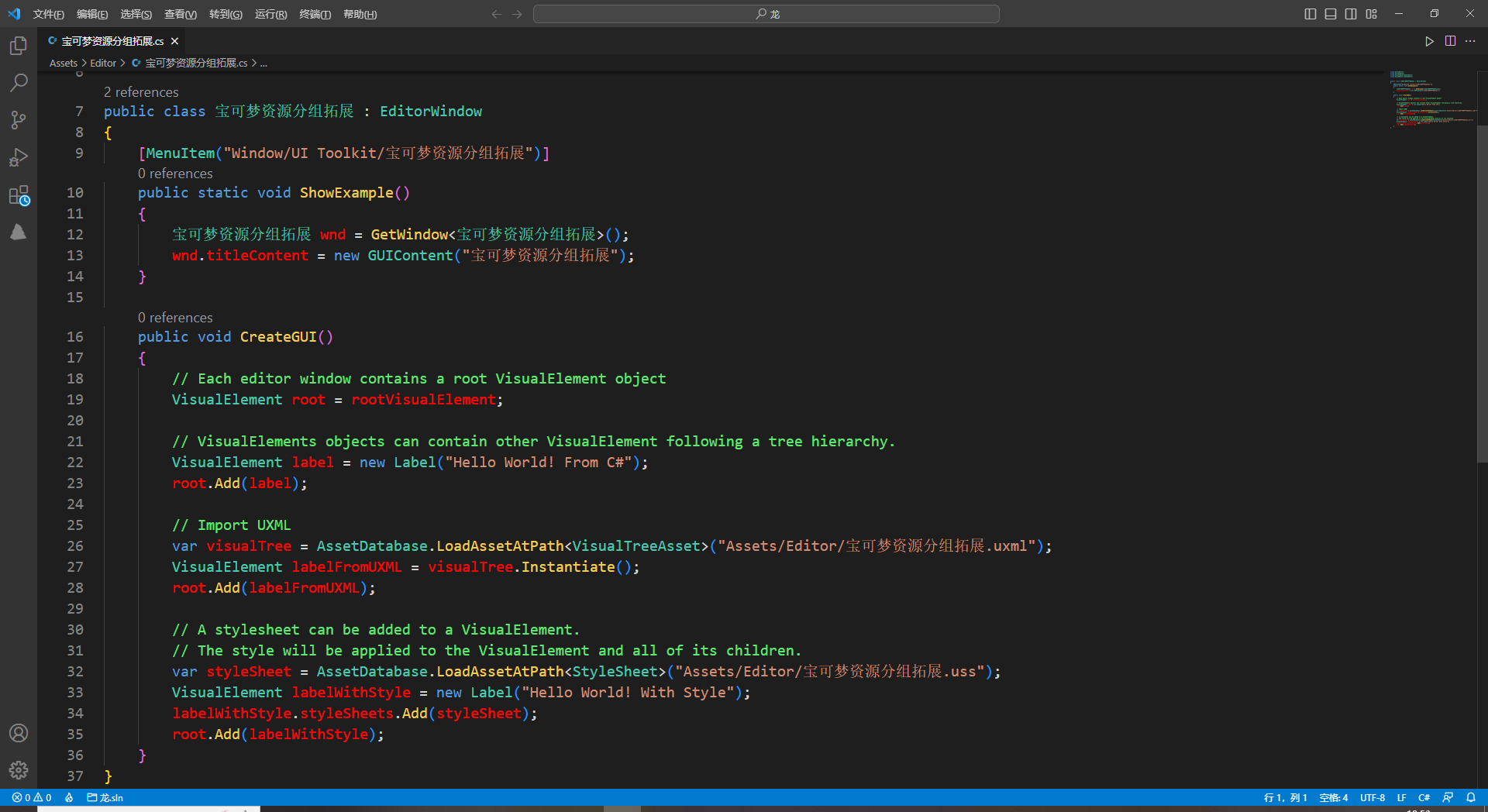Click on EditorWindow base class name
Viewport: 1488px width, 812px height.
click(x=431, y=112)
